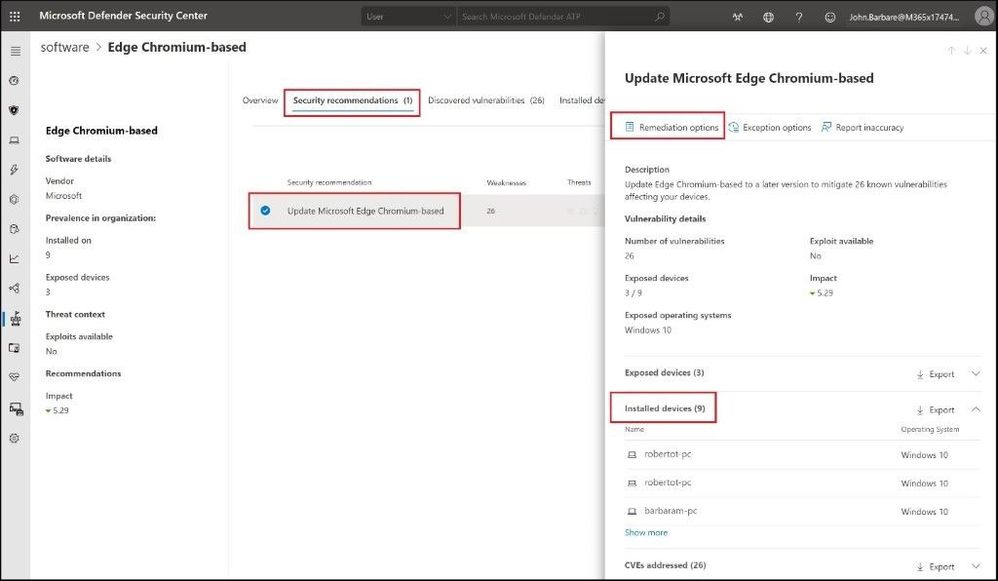Click Windows 10 in the barbaram-pc row
998x581 pixels.
924,512
